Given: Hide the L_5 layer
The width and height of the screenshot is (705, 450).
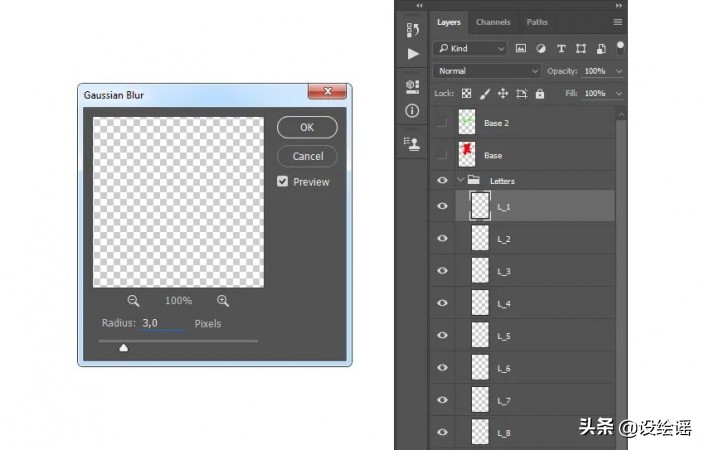Looking at the screenshot, I should pos(442,335).
